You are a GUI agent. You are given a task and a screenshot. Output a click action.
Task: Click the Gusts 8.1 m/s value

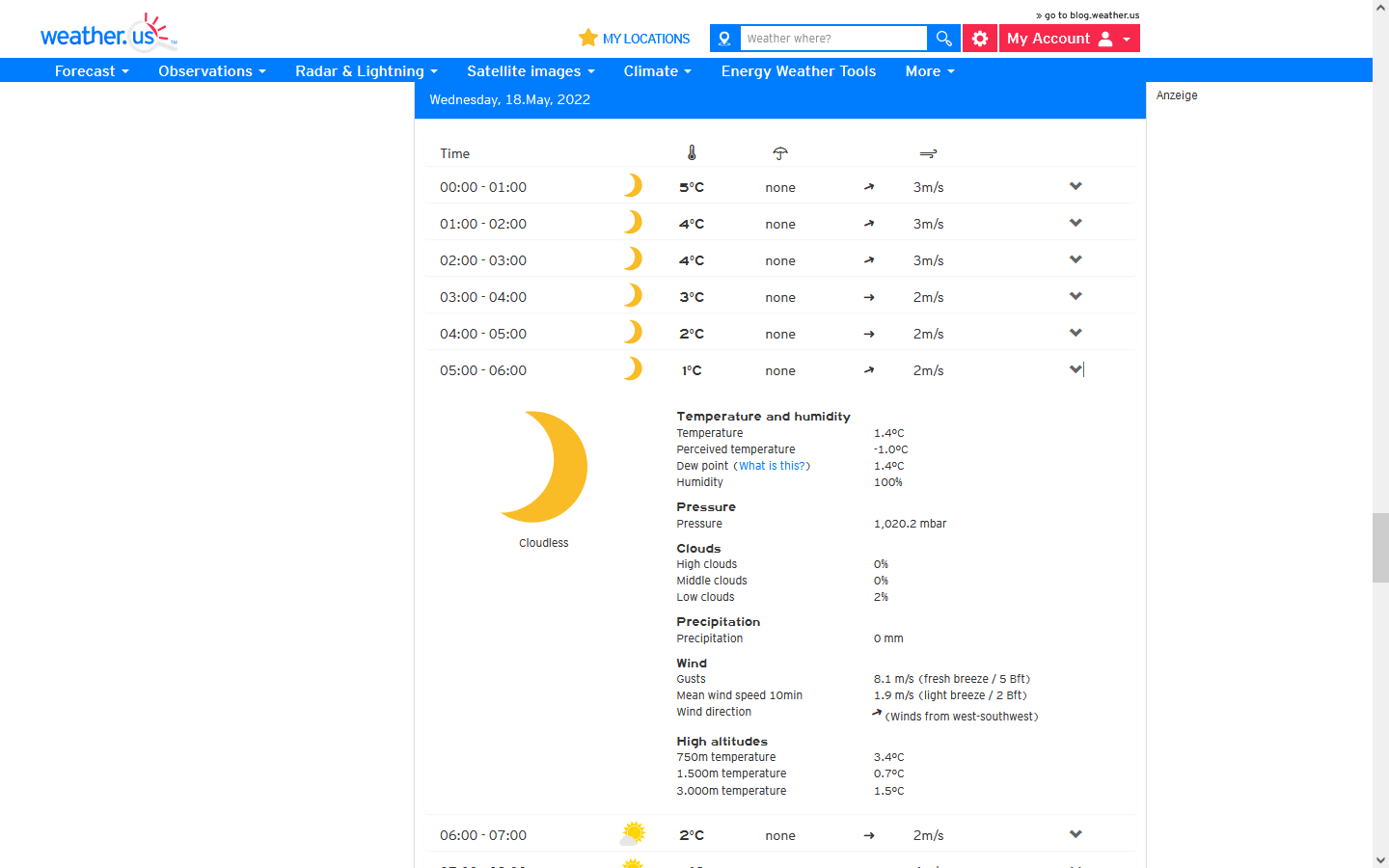(x=952, y=679)
